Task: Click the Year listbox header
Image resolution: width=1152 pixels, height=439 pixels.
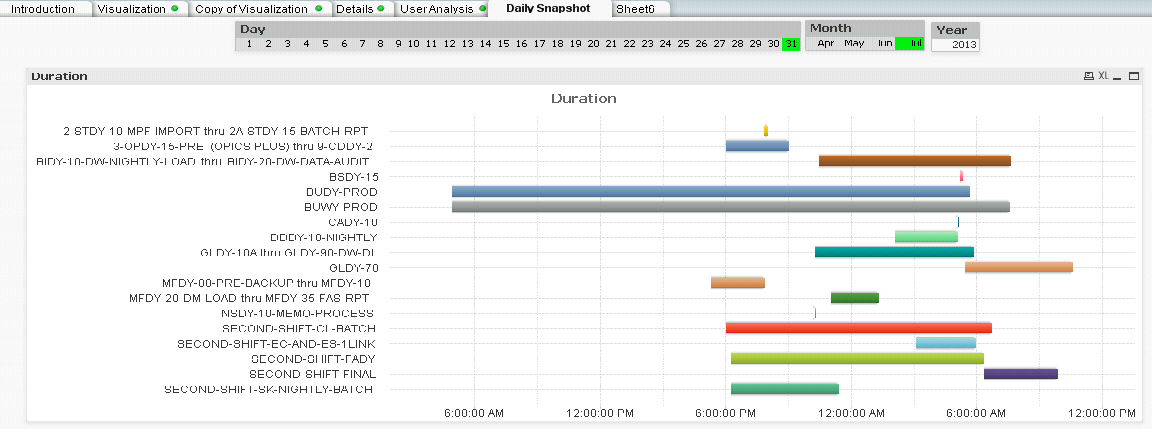Action: (955, 30)
